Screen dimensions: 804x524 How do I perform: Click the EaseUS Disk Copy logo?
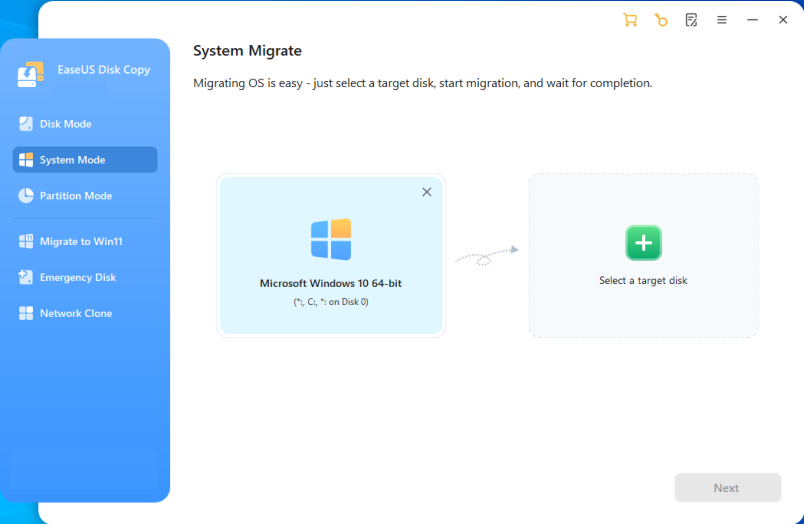30,74
